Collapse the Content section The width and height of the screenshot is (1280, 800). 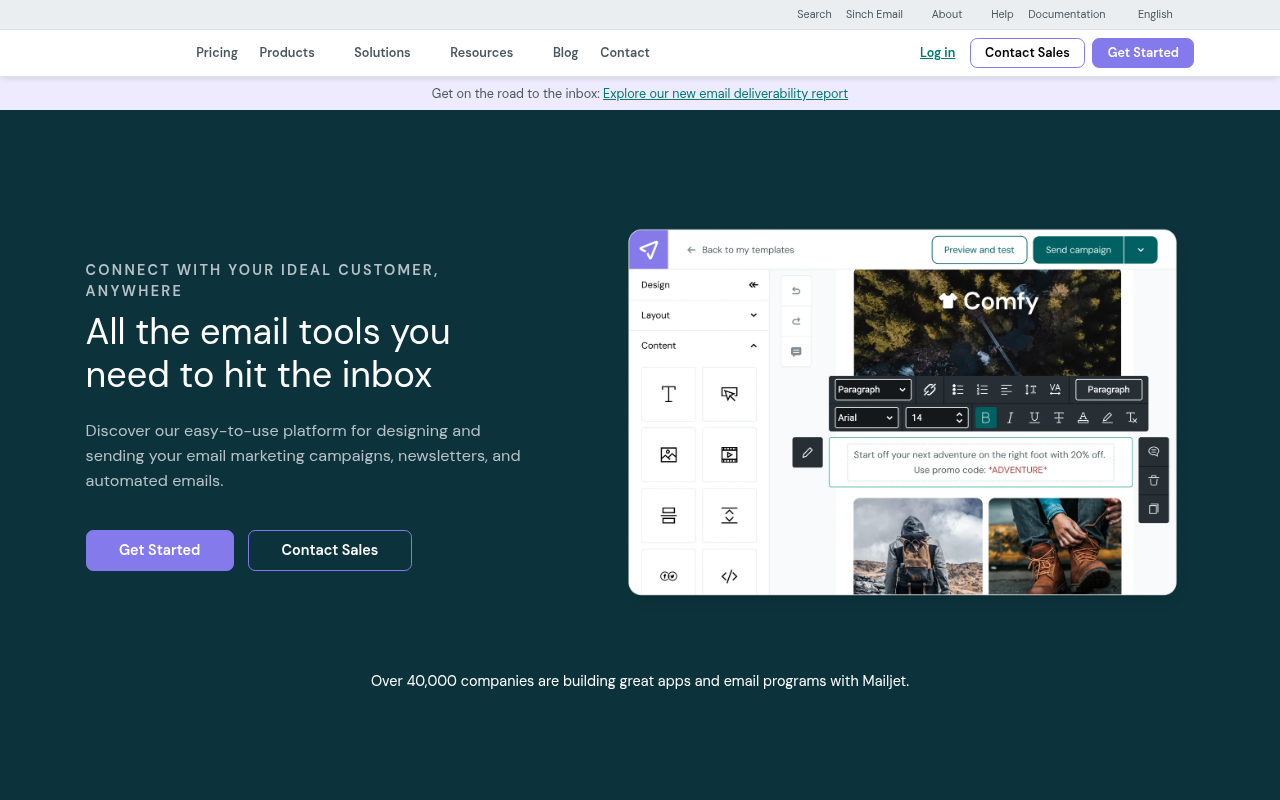[x=699, y=346]
